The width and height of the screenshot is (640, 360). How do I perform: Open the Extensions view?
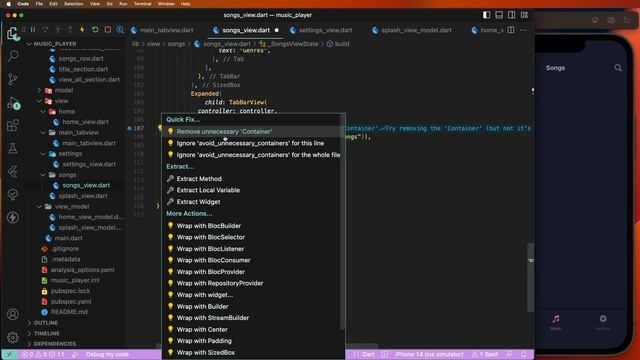[x=13, y=125]
